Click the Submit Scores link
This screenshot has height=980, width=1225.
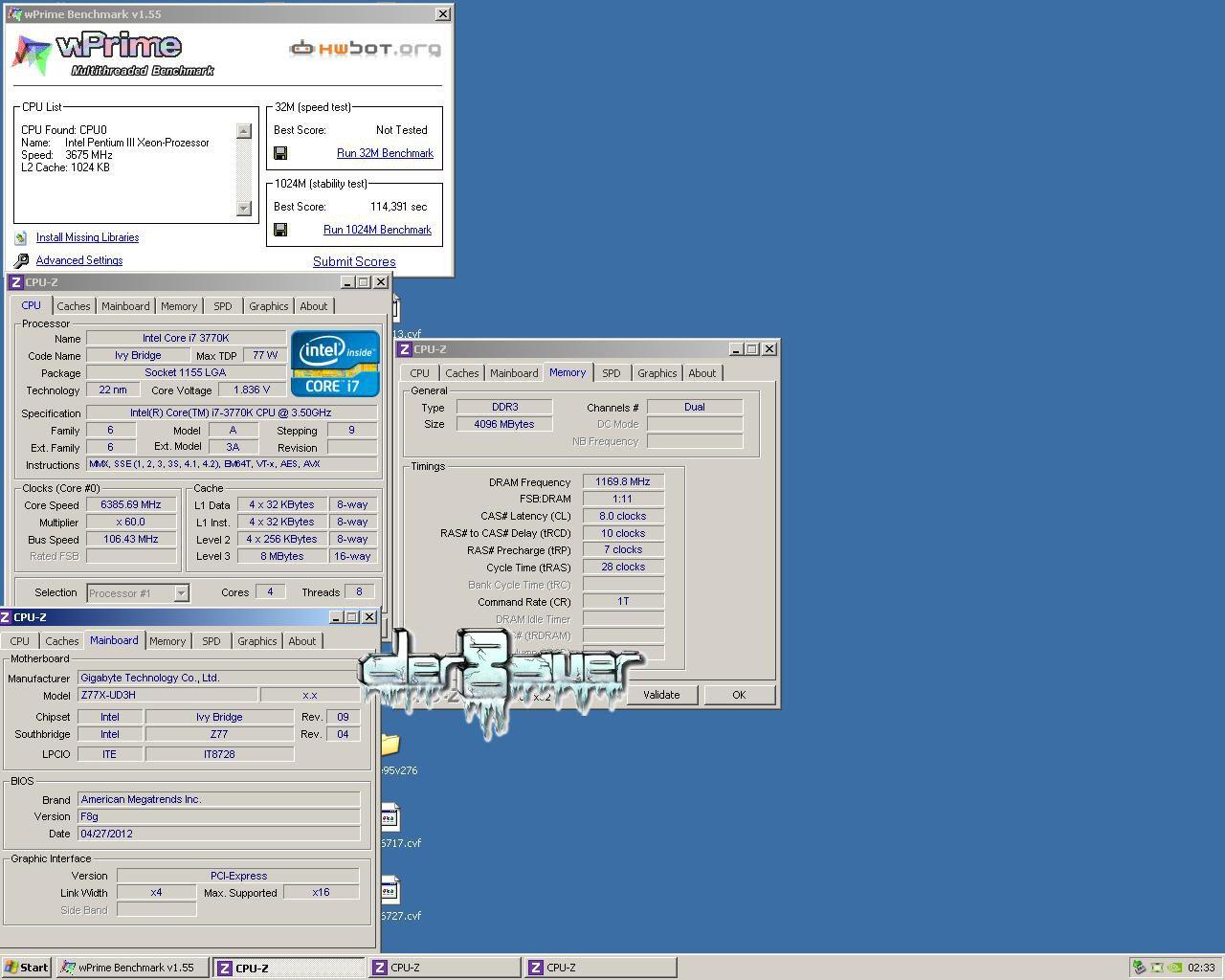coord(354,261)
